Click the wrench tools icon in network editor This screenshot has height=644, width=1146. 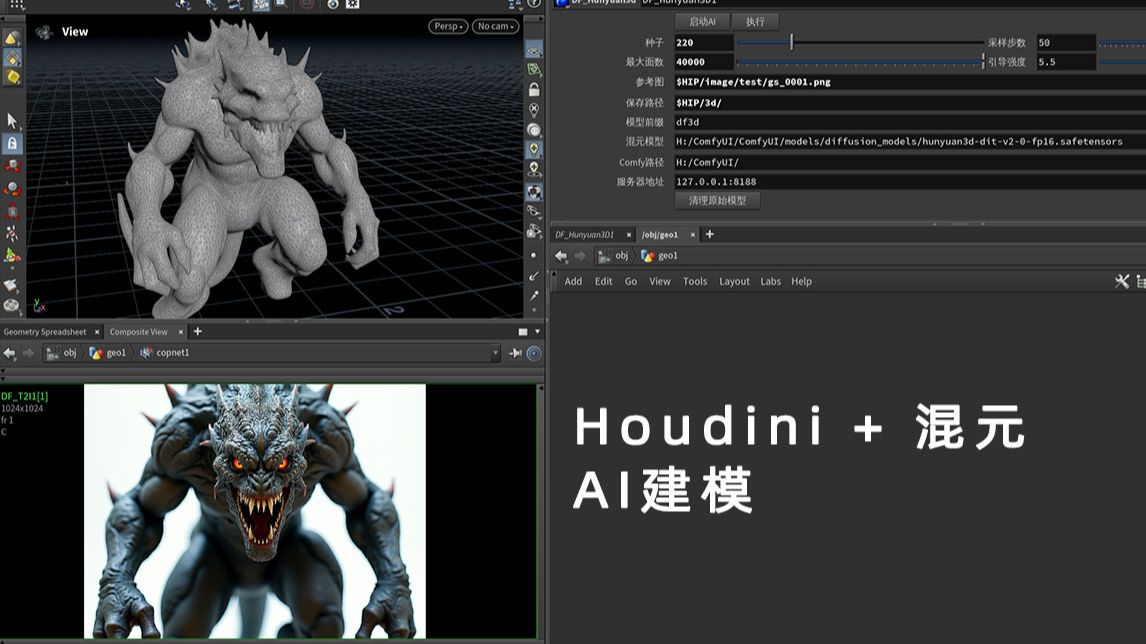(1122, 281)
